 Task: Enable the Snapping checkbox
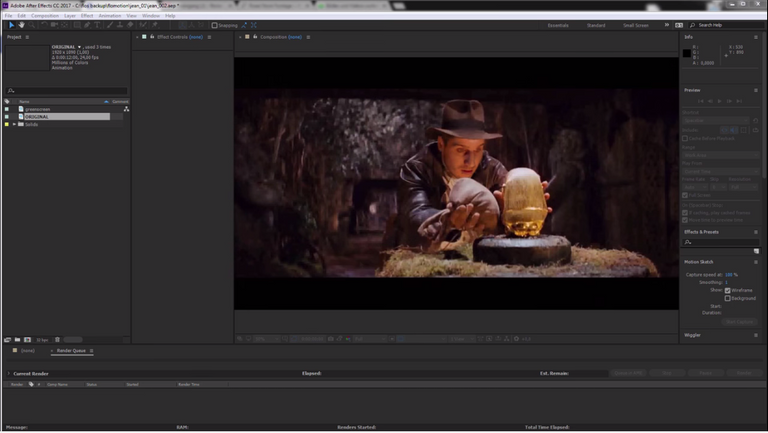[215, 25]
